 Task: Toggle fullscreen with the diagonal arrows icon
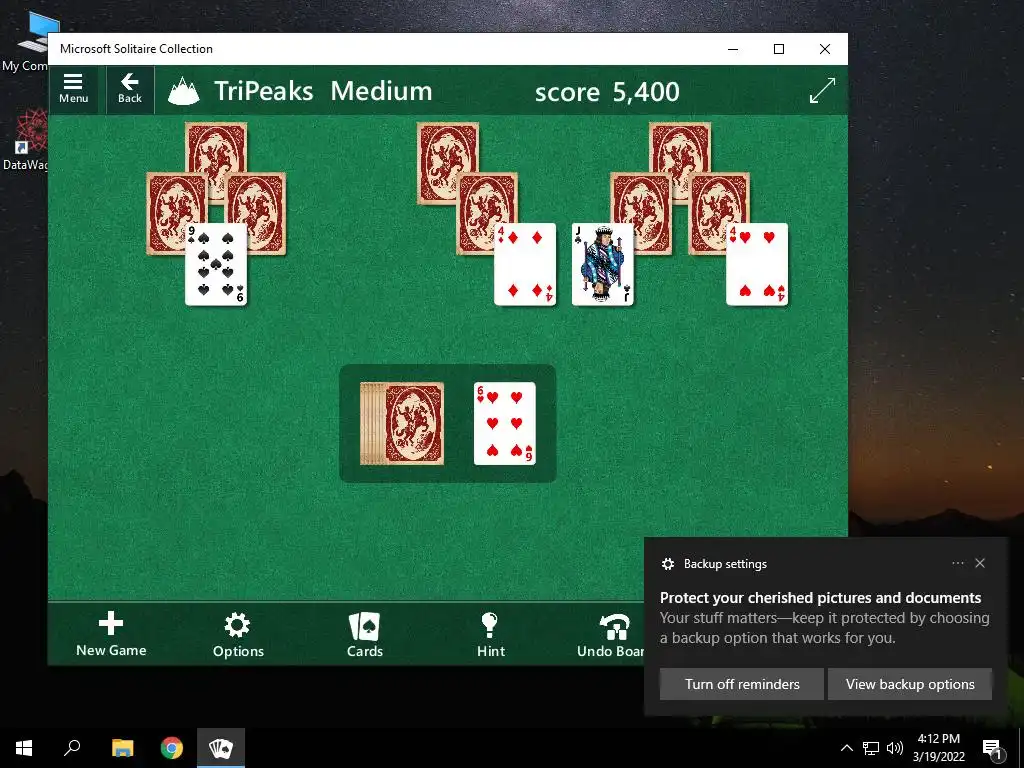(x=822, y=91)
